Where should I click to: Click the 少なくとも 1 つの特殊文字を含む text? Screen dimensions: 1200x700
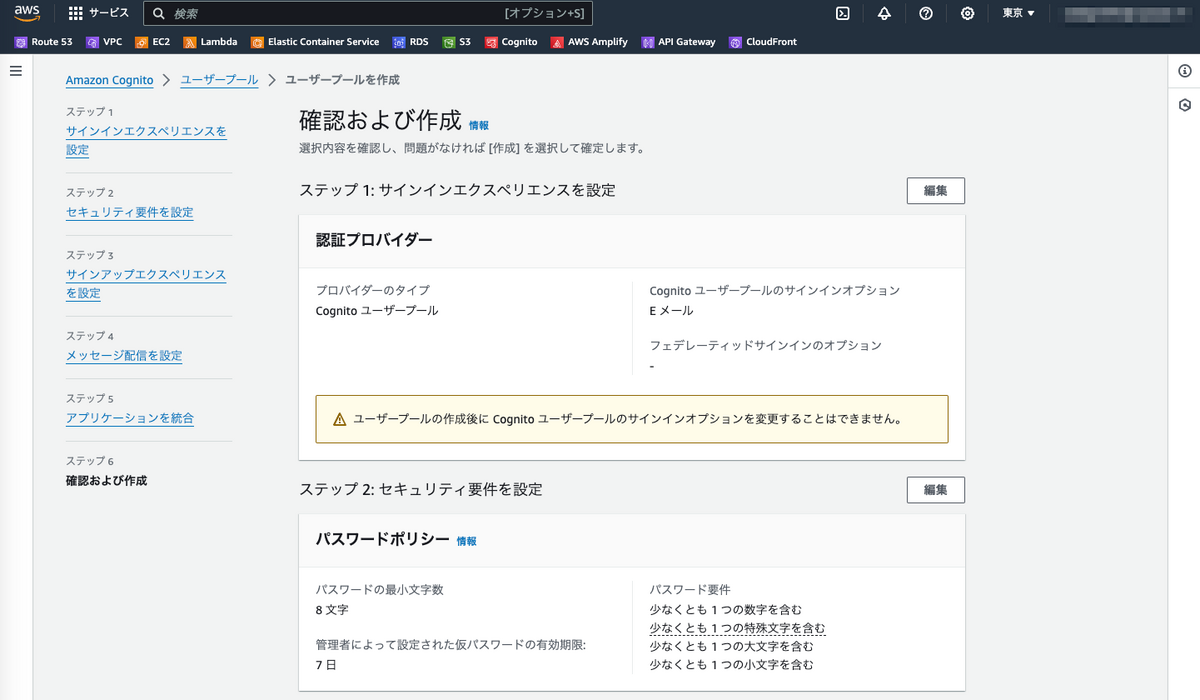(x=738, y=628)
